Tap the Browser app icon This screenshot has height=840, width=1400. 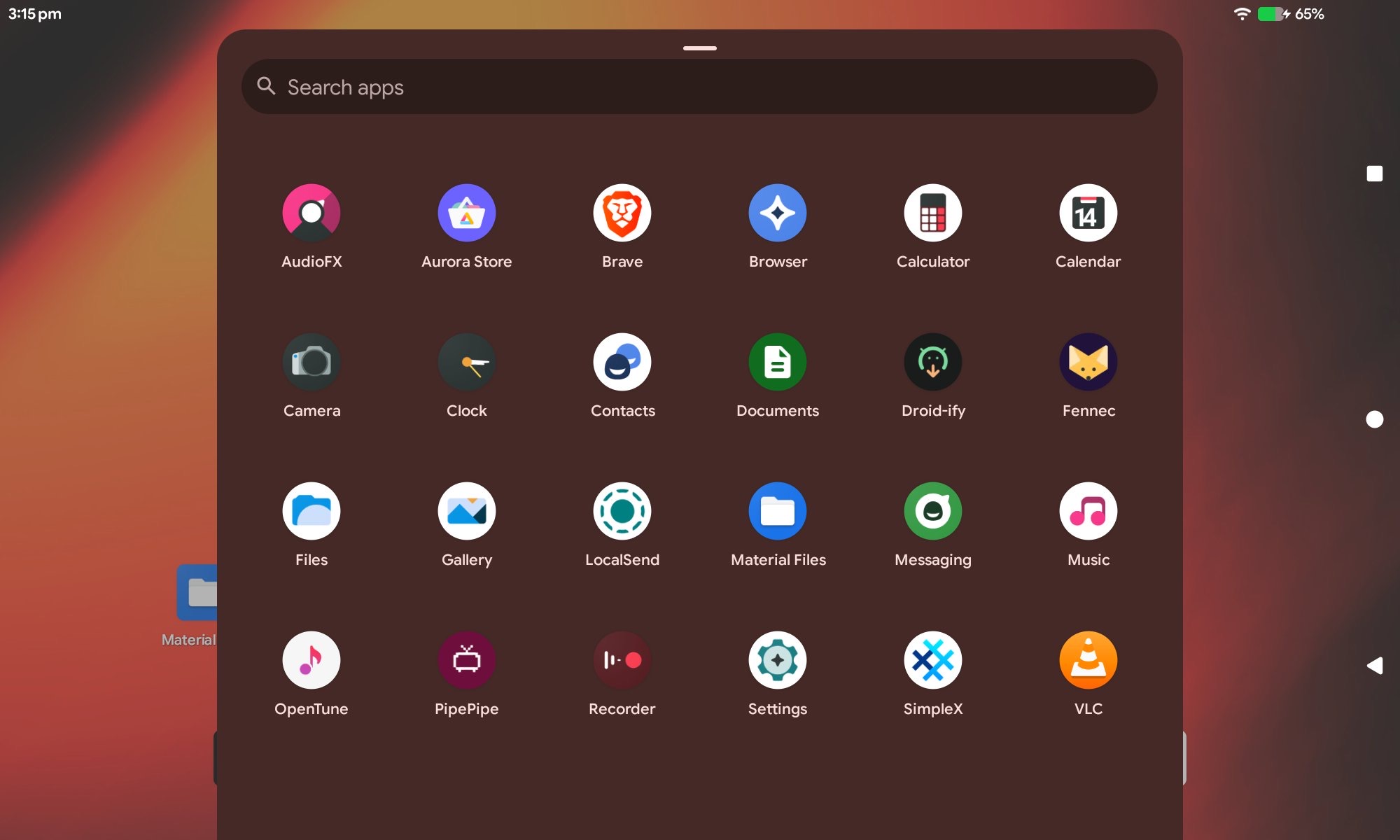pyautogui.click(x=778, y=213)
